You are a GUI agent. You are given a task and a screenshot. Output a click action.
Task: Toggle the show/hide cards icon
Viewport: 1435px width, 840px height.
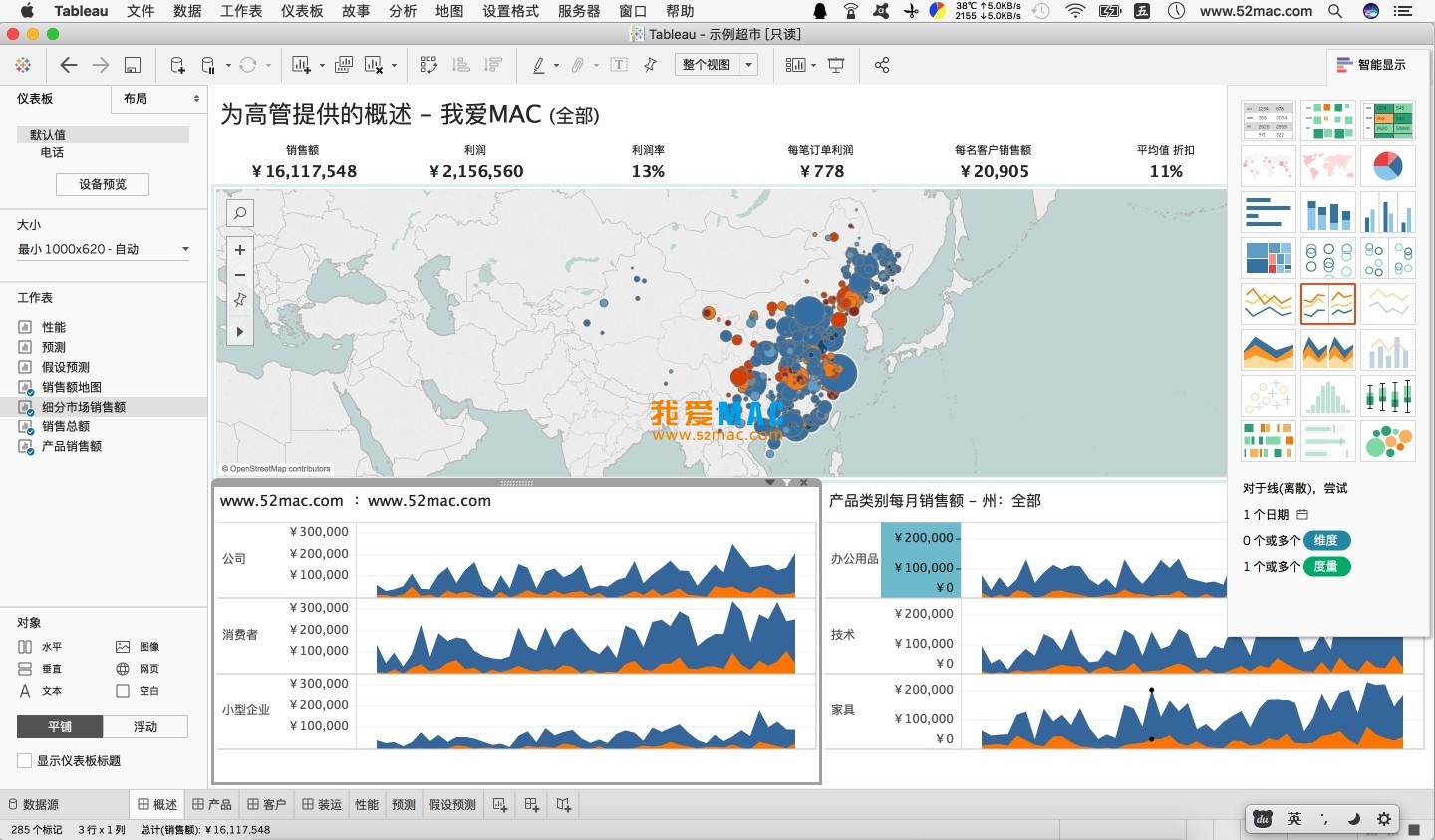click(x=795, y=65)
